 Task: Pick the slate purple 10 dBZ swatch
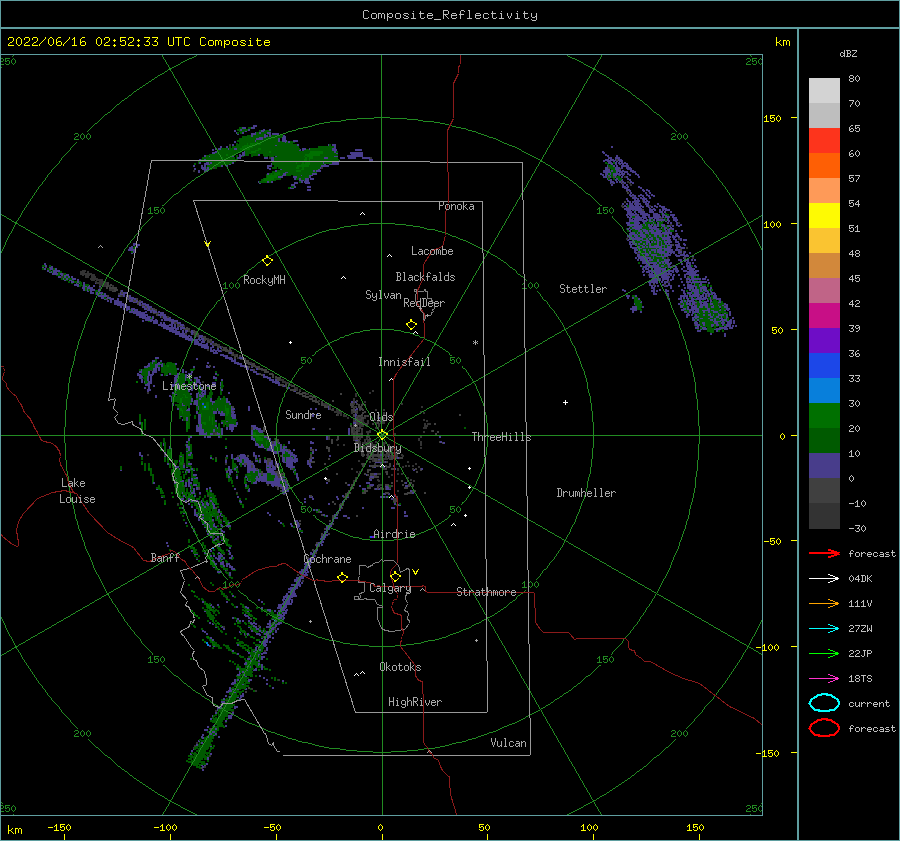tap(824, 466)
